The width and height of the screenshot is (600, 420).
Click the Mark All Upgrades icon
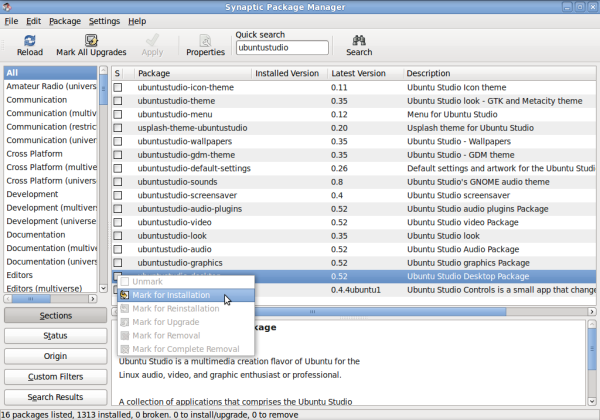(x=91, y=40)
